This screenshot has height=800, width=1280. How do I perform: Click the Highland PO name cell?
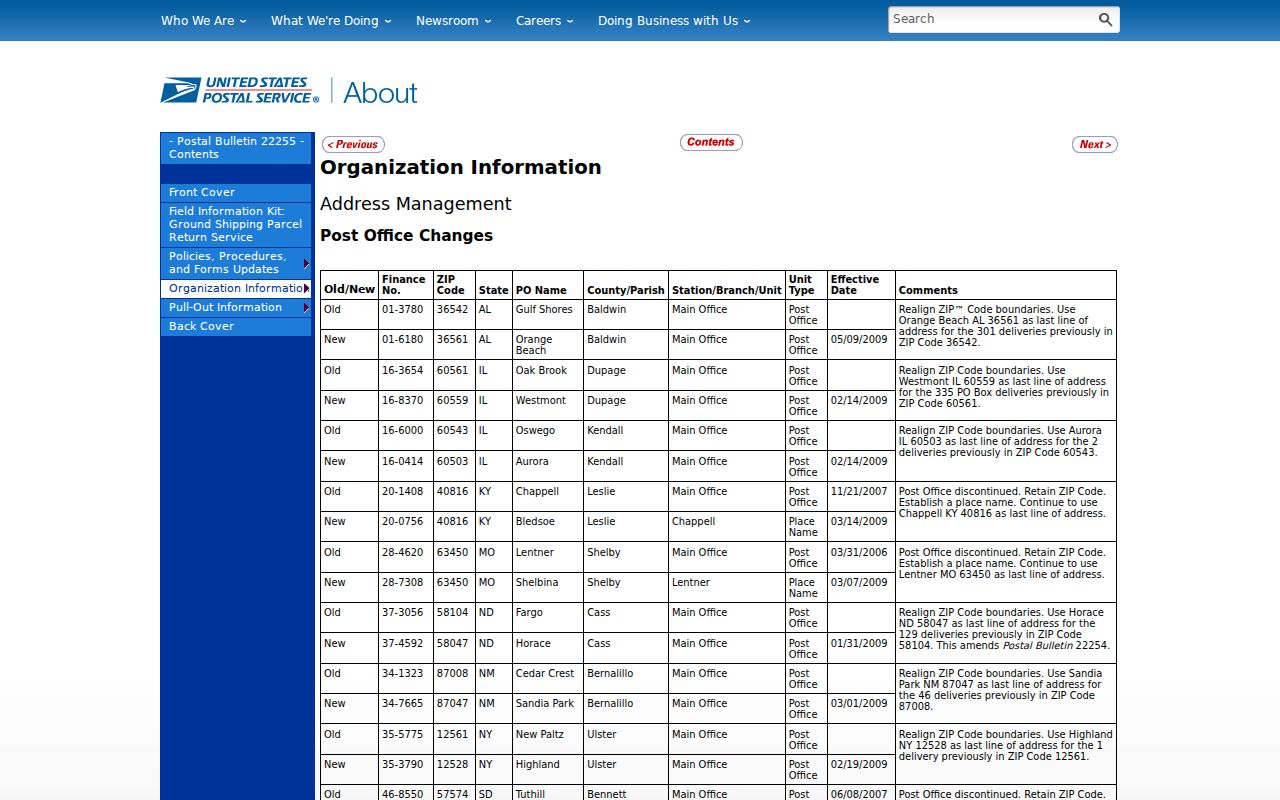pos(547,769)
